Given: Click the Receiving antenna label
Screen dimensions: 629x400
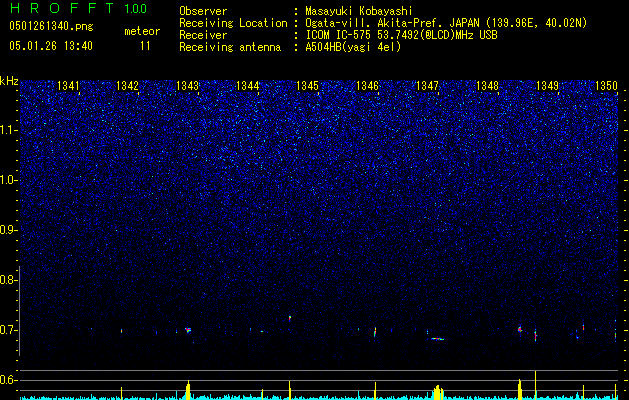Looking at the screenshot, I should [x=230, y=47].
